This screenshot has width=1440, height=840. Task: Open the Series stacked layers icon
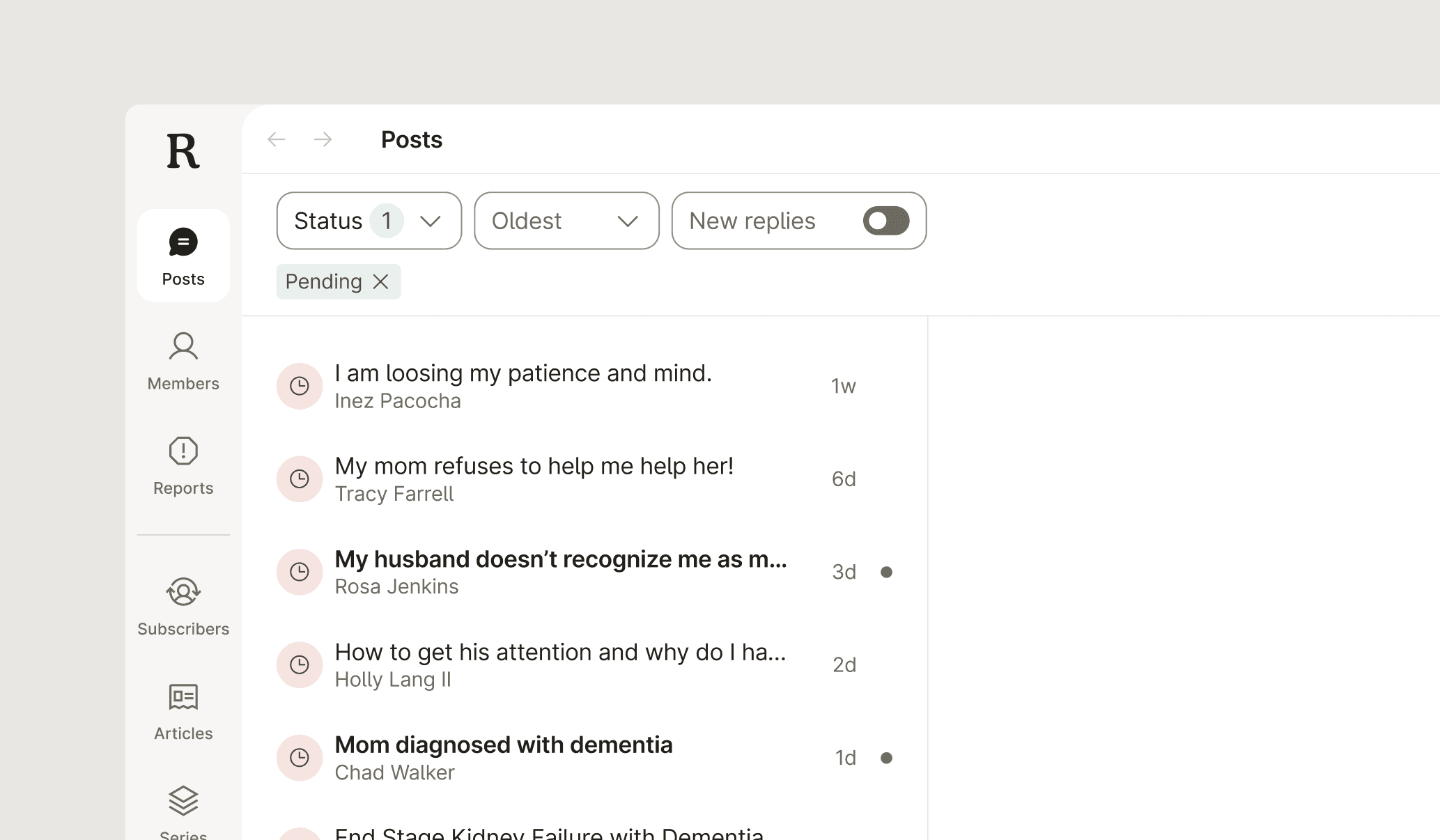coord(183,800)
